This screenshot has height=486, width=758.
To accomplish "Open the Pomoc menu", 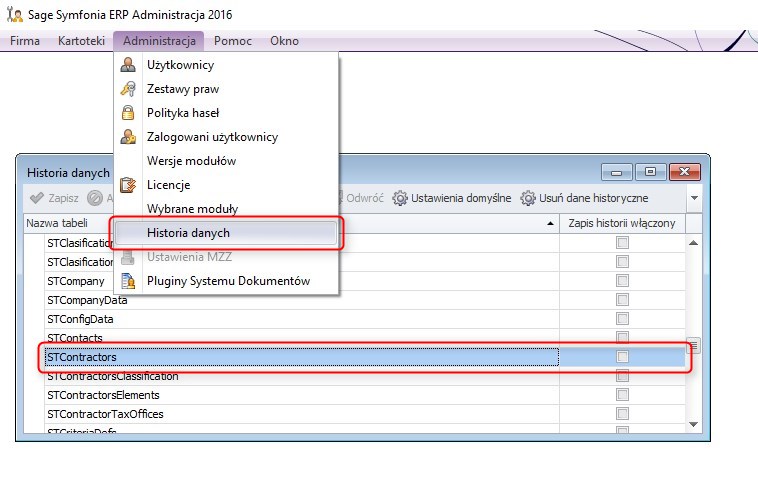I will 233,41.
